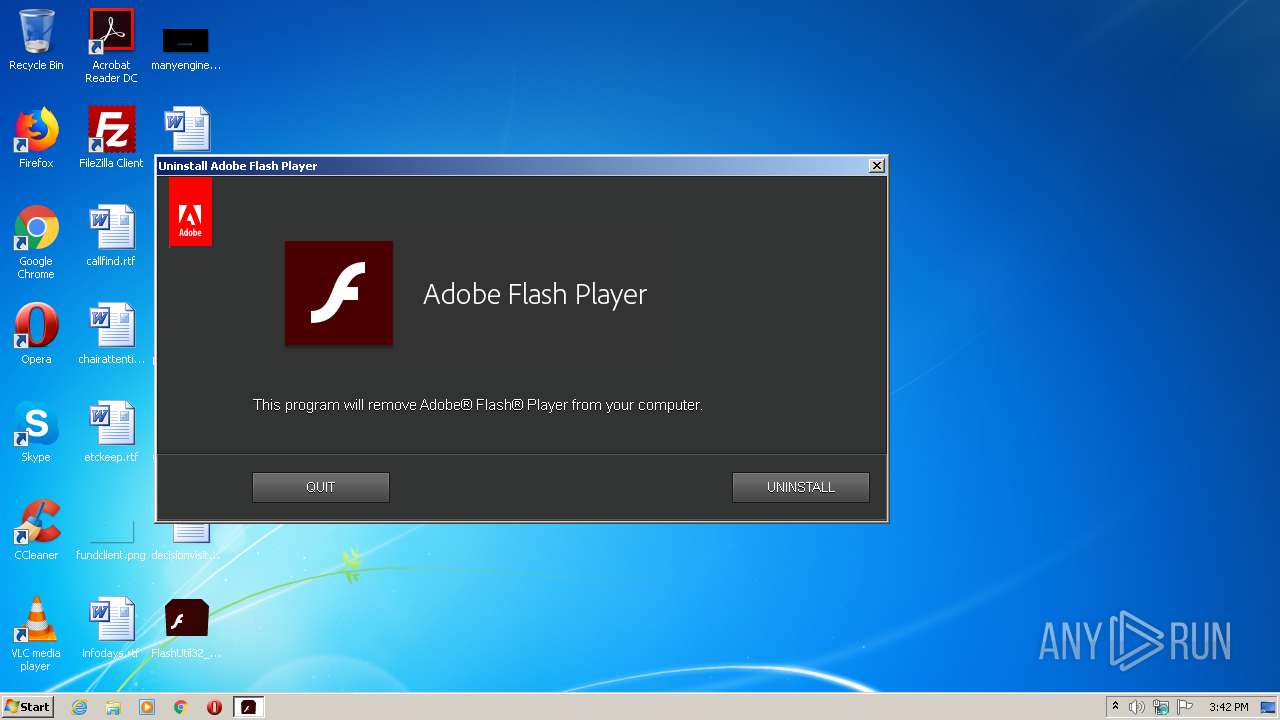Click the Flash uninstaller taskbar button
The image size is (1280, 720).
[248, 707]
